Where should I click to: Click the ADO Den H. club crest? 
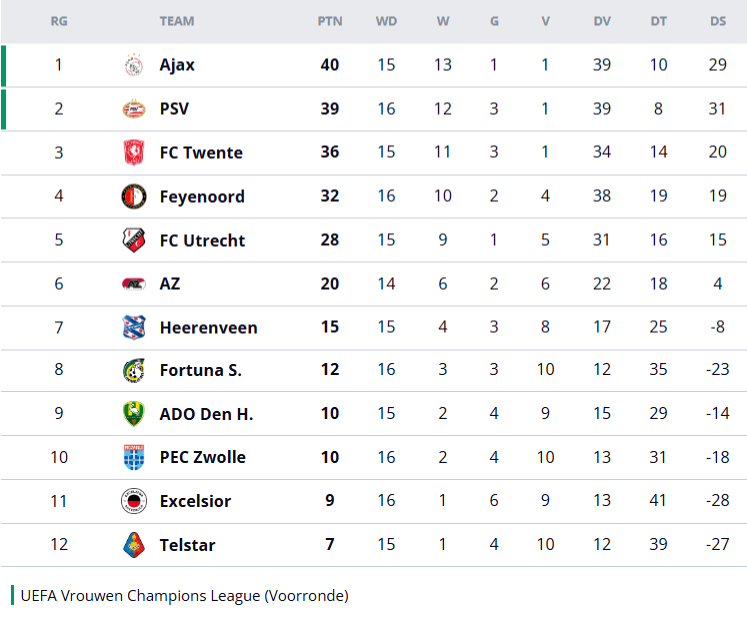(x=133, y=414)
